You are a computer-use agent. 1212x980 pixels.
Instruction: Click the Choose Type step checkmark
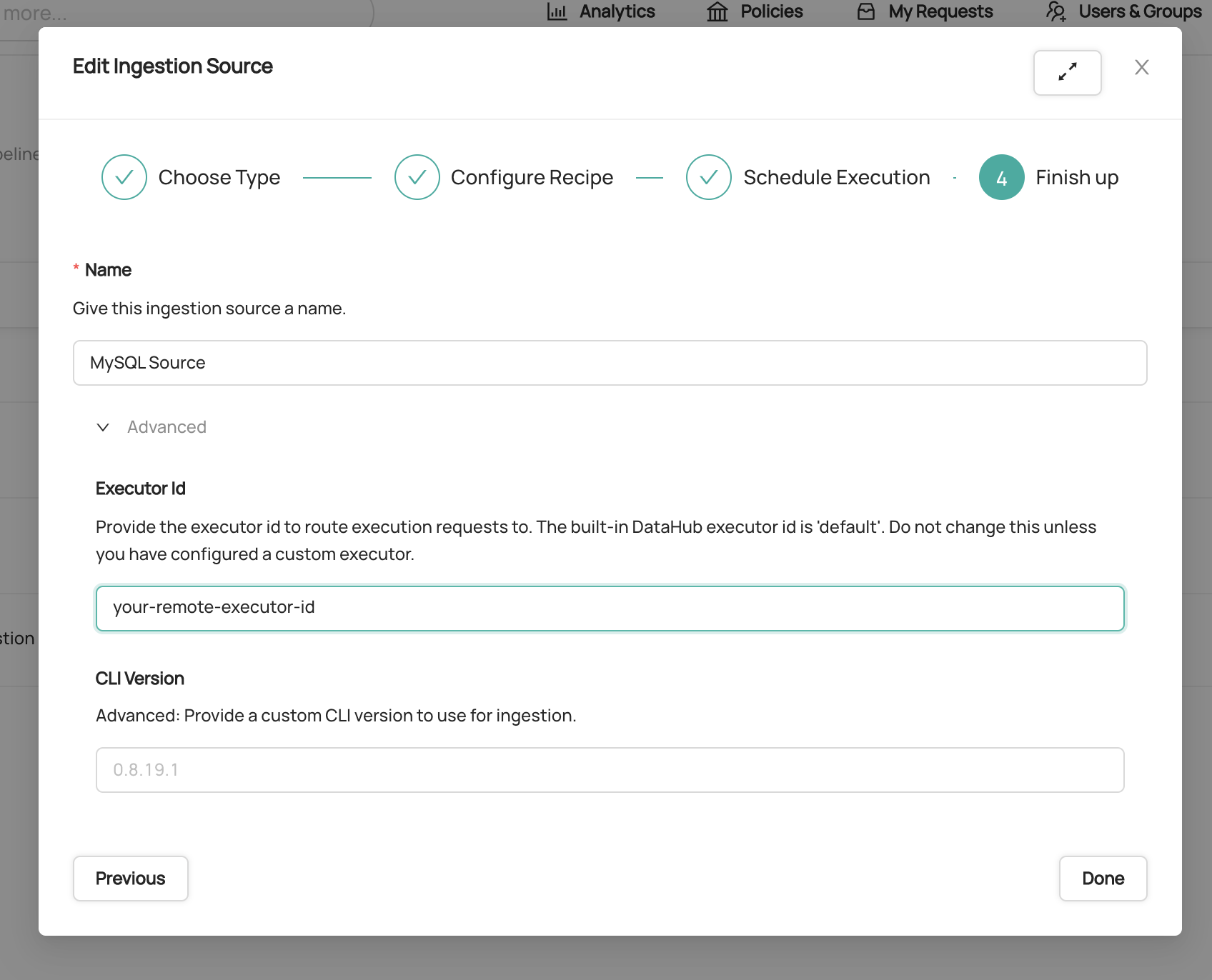coord(124,177)
